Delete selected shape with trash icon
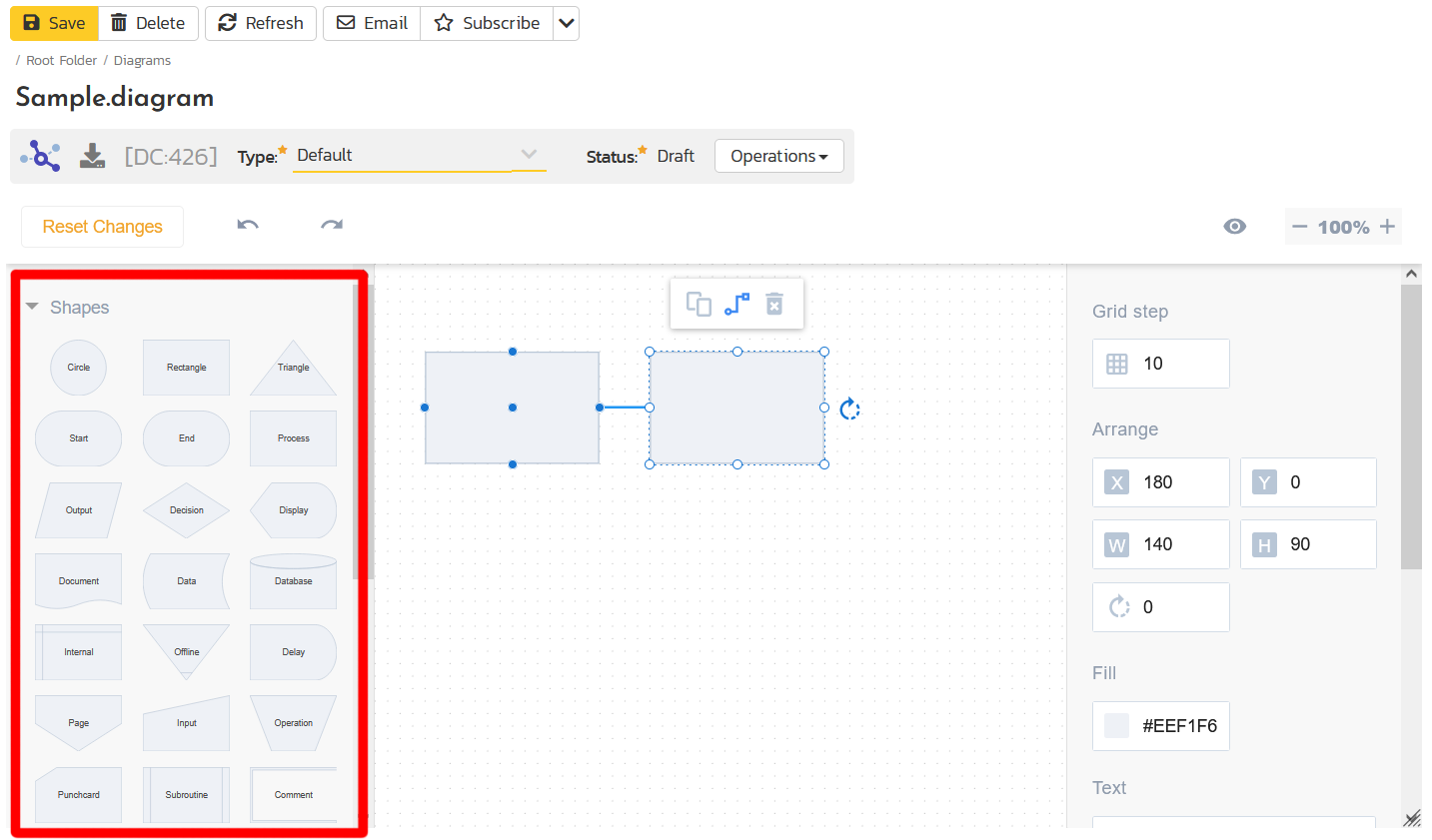The image size is (1432, 840). [x=774, y=304]
